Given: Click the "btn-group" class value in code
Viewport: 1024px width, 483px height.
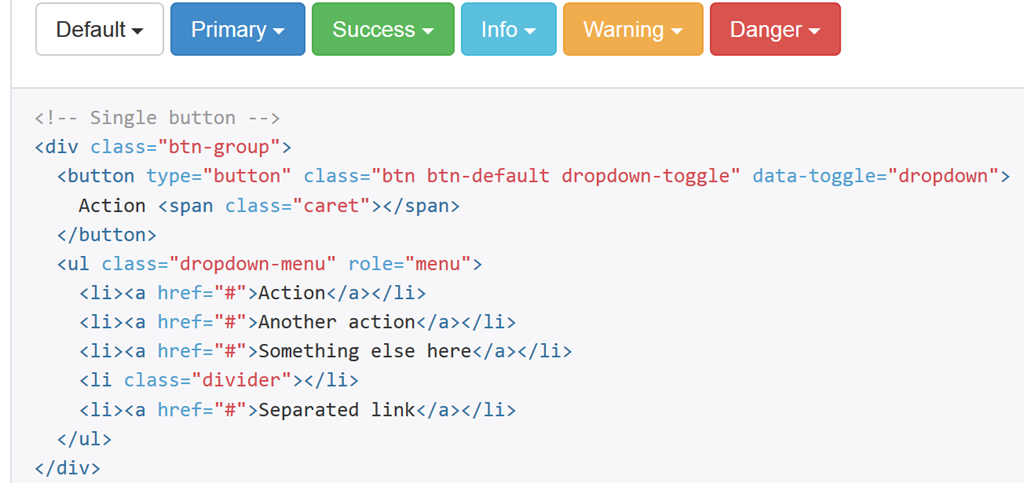Looking at the screenshot, I should coord(219,147).
